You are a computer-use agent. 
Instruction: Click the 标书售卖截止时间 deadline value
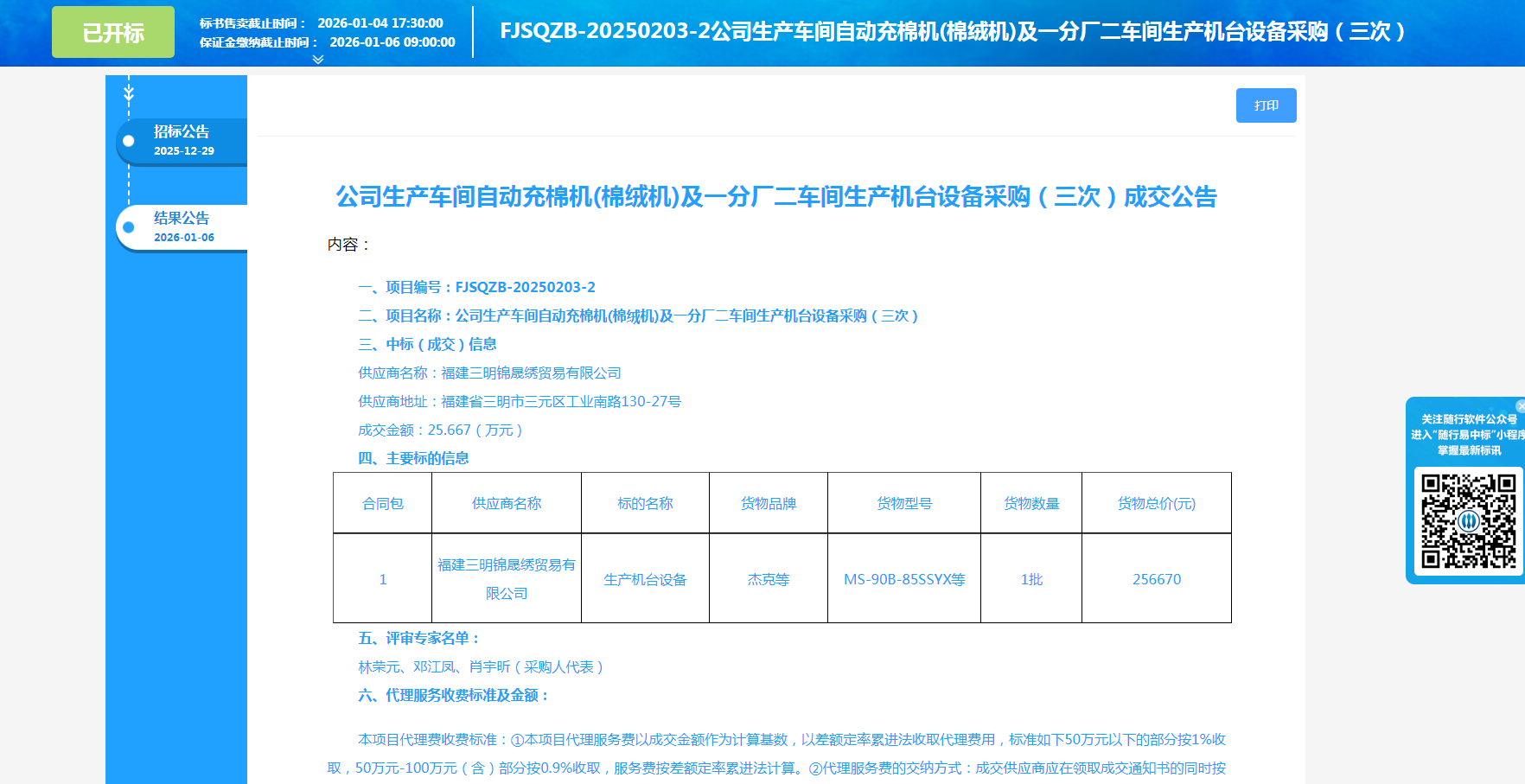tap(380, 23)
